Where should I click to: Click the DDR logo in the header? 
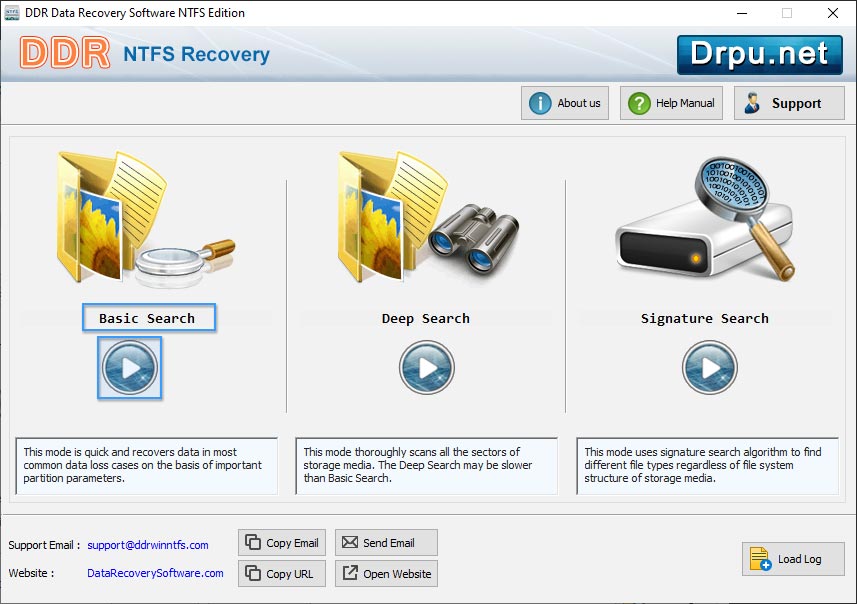pos(65,53)
